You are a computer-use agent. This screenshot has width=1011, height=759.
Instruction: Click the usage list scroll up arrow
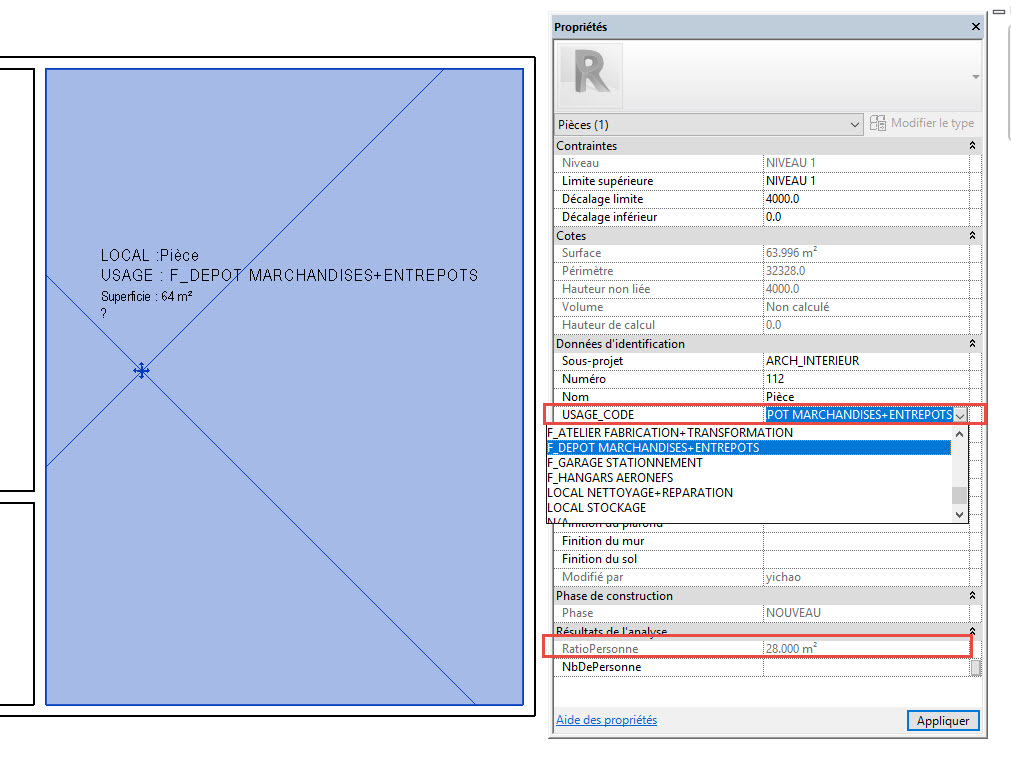(x=959, y=434)
